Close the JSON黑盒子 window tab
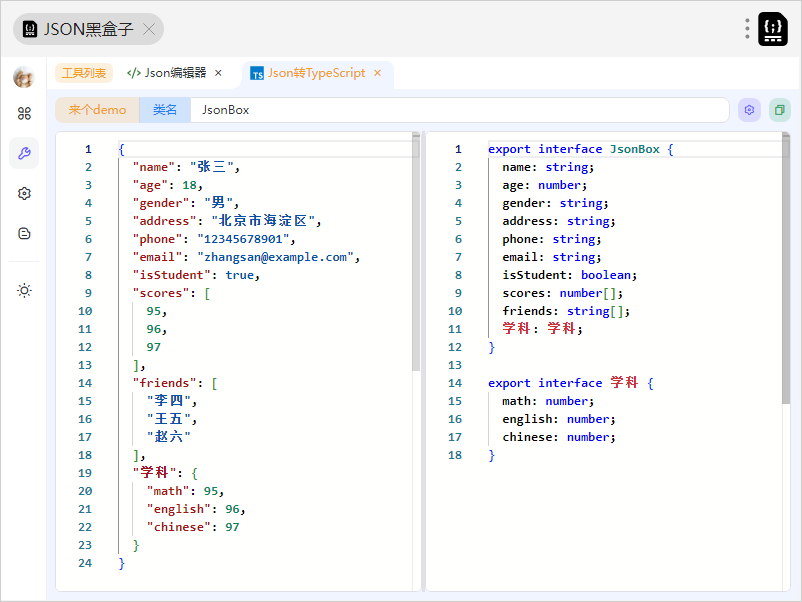802x602 pixels. tap(149, 29)
